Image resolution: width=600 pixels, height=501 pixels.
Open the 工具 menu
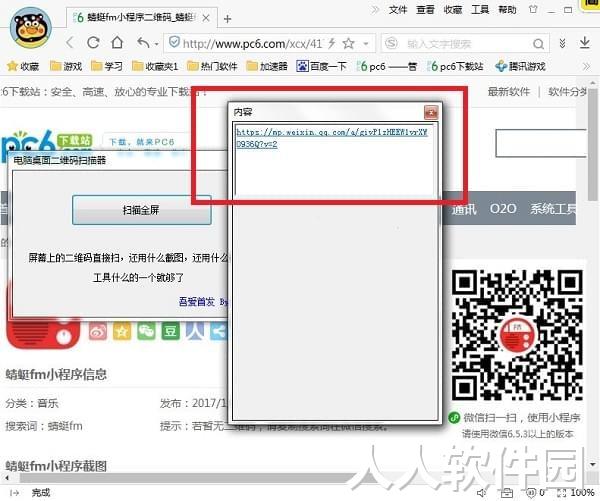tap(480, 10)
